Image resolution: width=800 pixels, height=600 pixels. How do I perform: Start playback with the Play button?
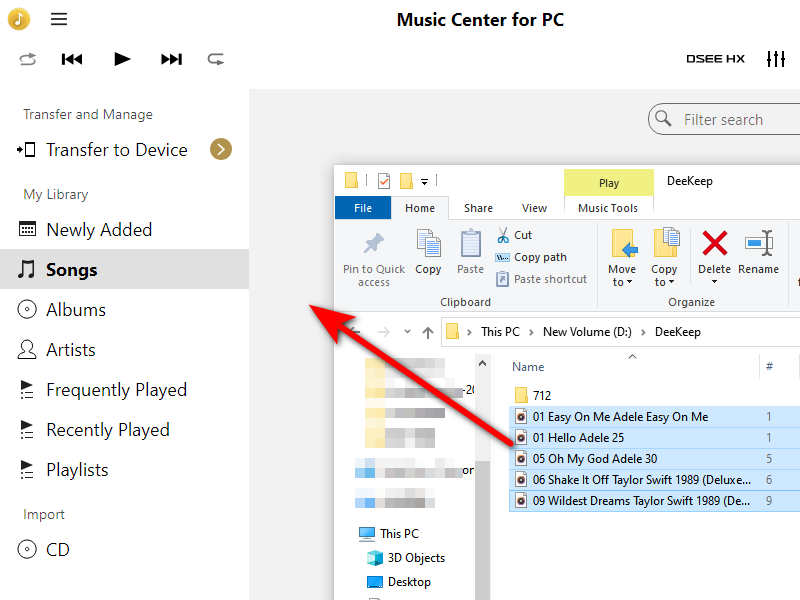click(x=122, y=59)
